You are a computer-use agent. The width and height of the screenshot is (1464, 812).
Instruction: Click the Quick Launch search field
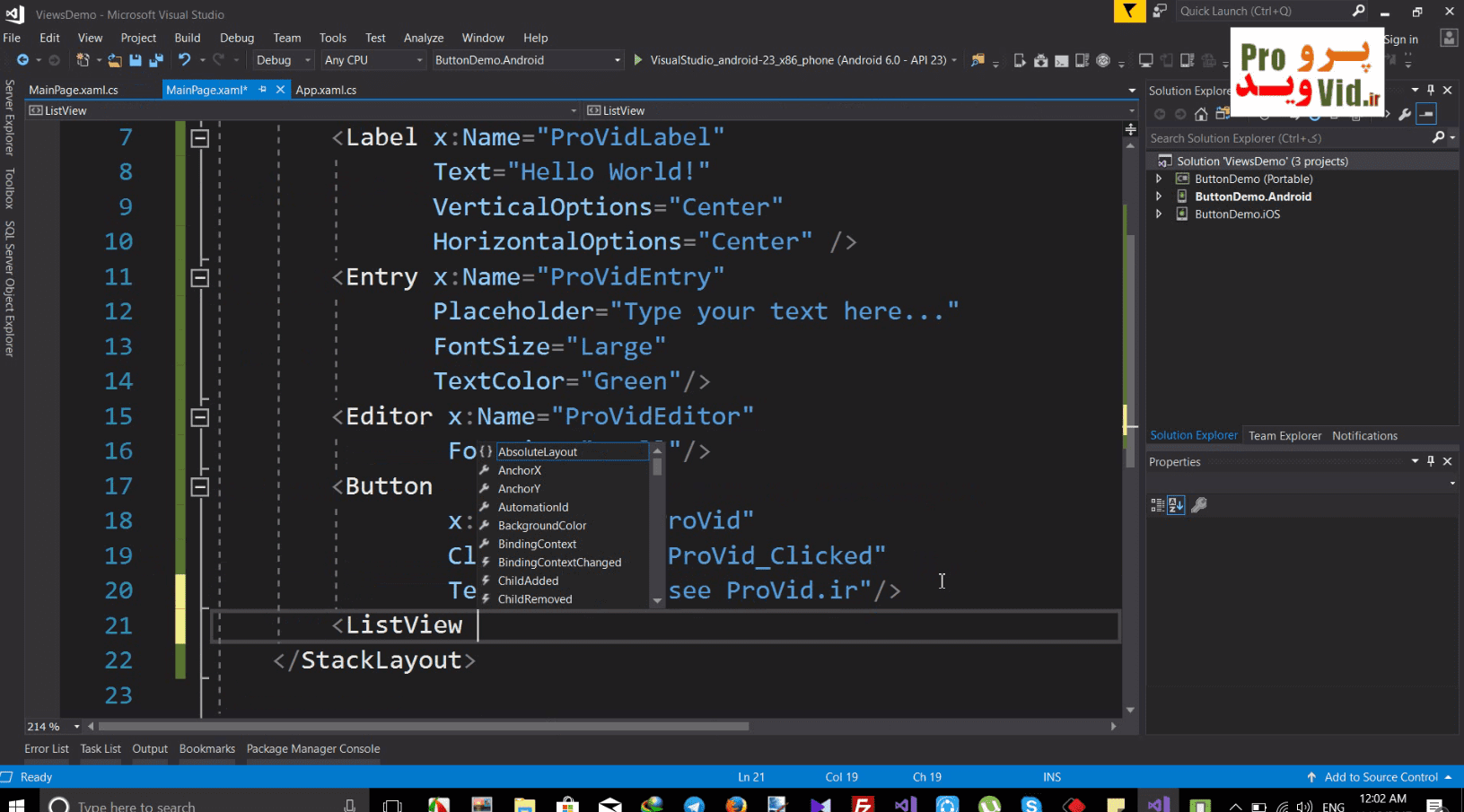coord(1272,11)
